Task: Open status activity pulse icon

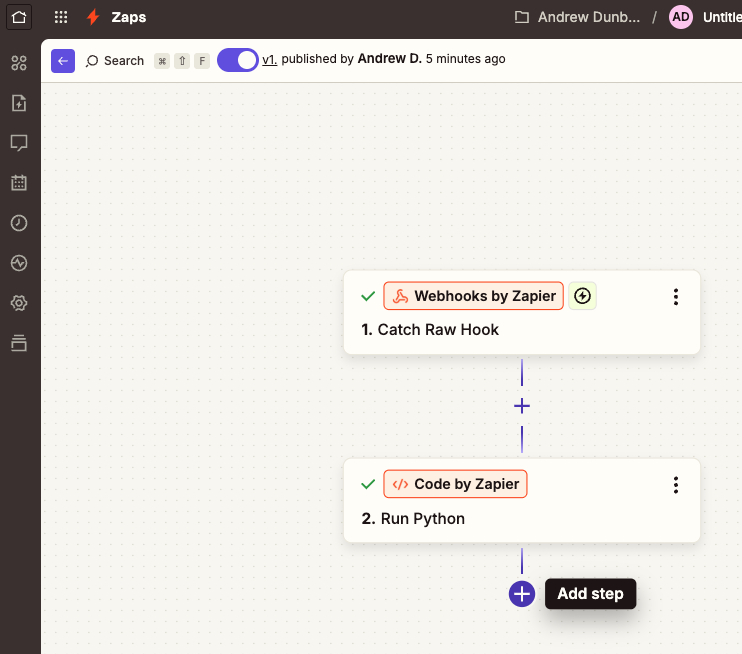Action: click(x=19, y=263)
